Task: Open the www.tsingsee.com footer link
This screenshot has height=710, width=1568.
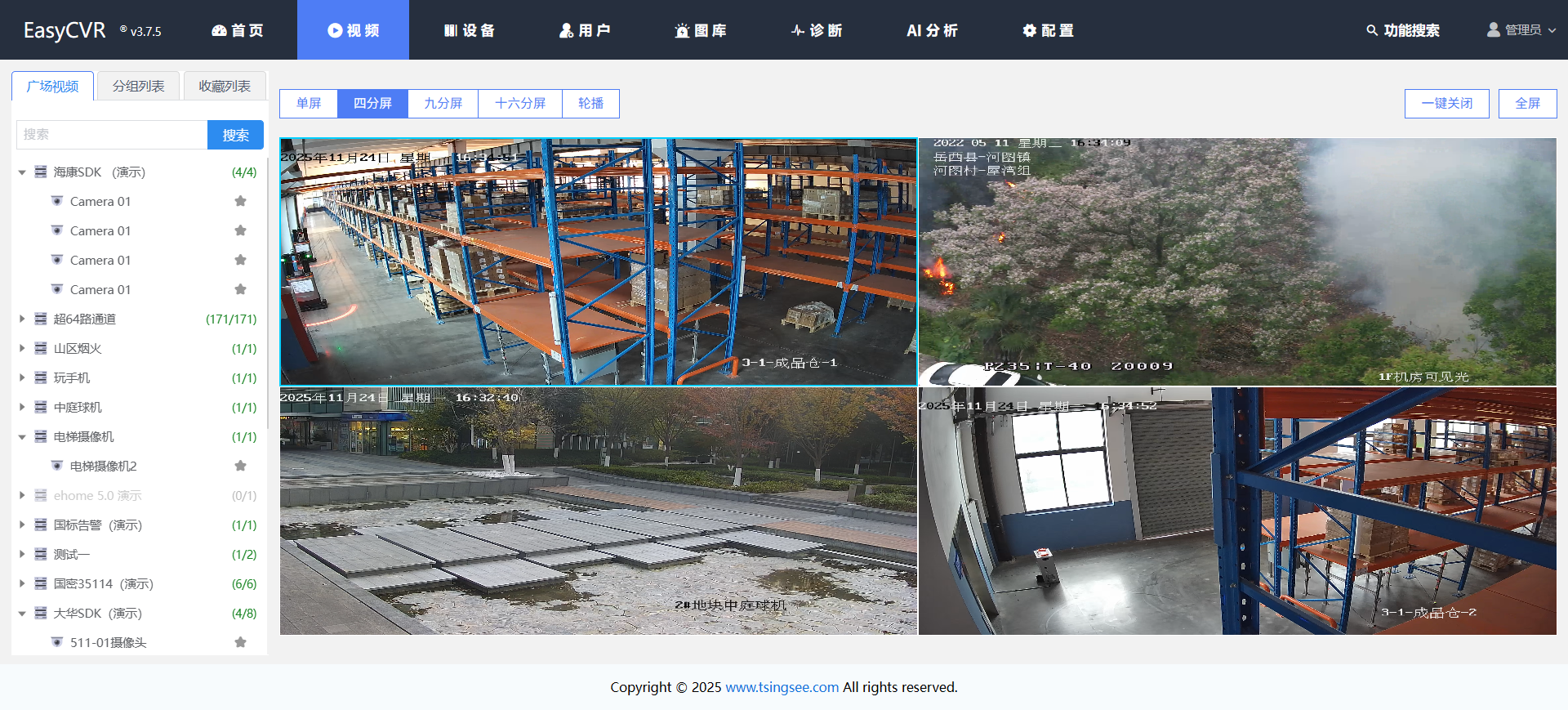Action: pyautogui.click(x=782, y=687)
